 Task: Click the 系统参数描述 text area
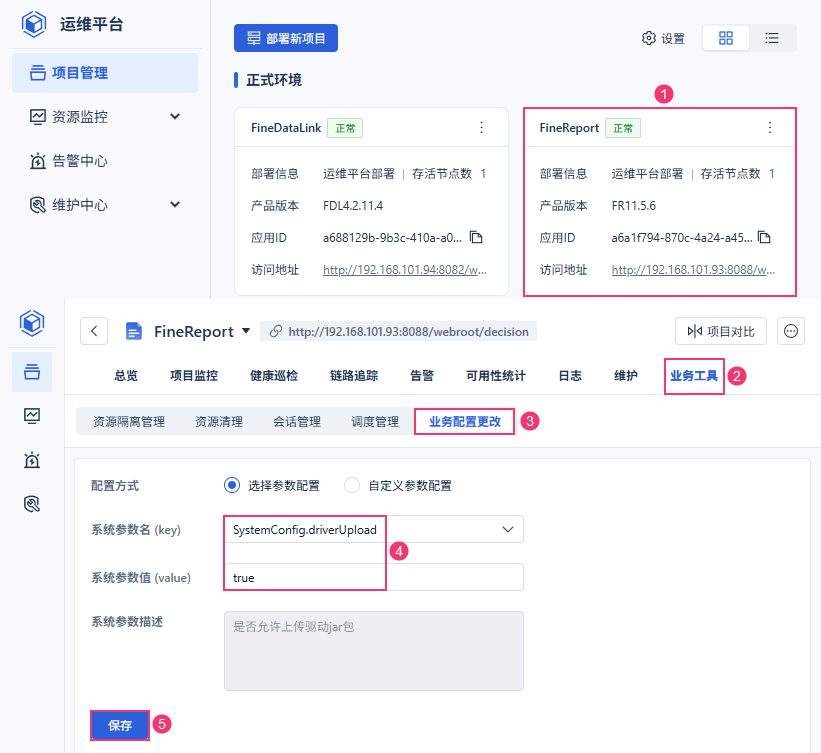tap(374, 651)
